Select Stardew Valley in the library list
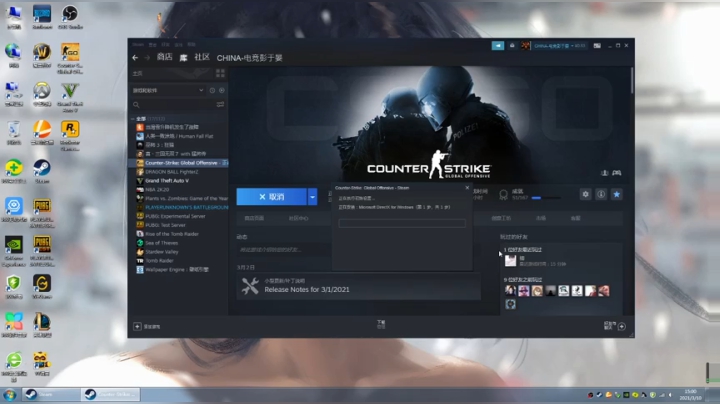 coord(161,252)
